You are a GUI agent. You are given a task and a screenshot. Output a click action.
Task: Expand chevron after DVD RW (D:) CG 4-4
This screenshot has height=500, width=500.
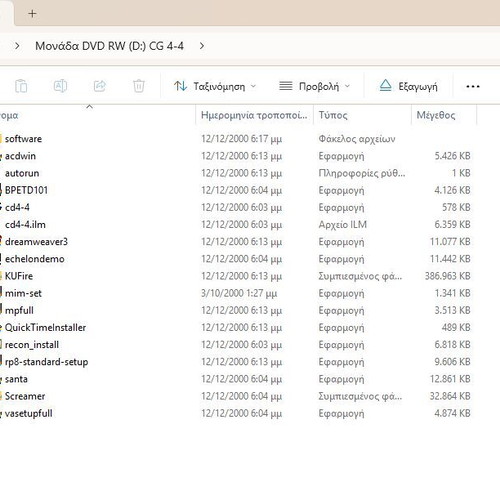point(202,46)
